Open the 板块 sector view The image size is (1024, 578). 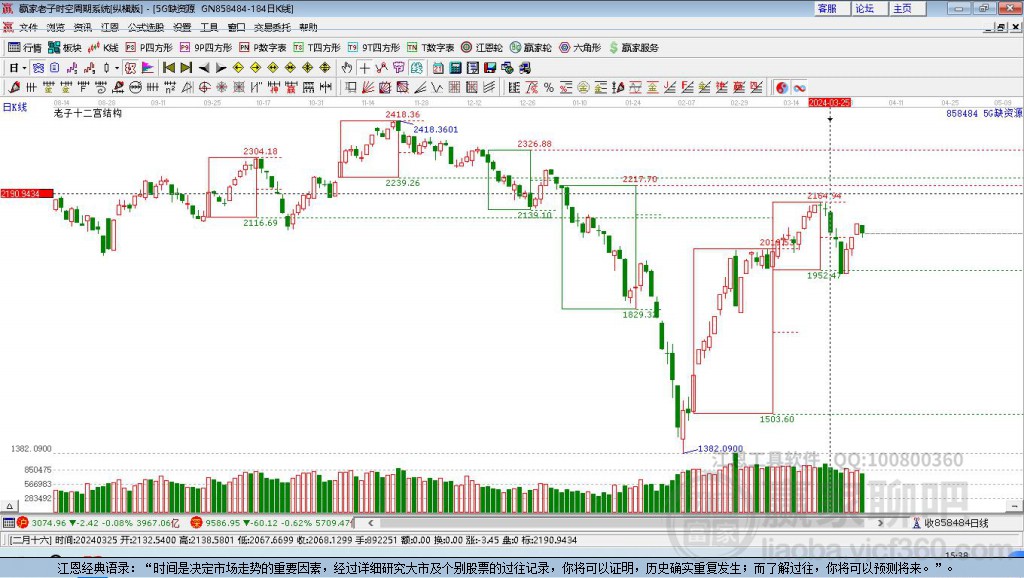point(65,48)
